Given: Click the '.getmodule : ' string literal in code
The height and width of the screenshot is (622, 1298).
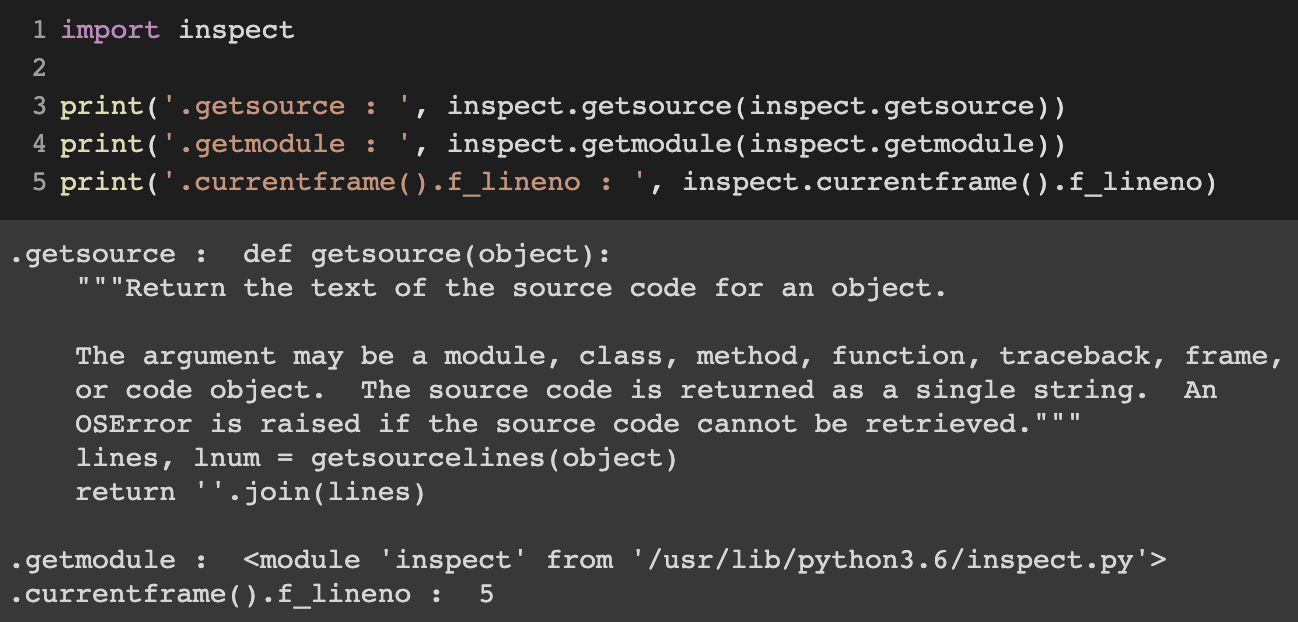Looking at the screenshot, I should [278, 144].
